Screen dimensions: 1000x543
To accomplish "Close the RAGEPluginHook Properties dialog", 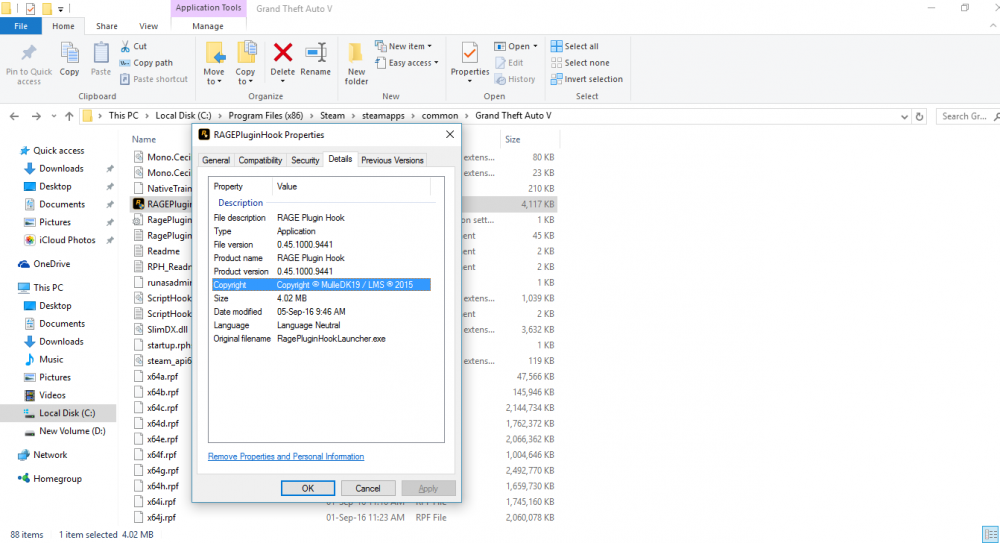I will [450, 135].
